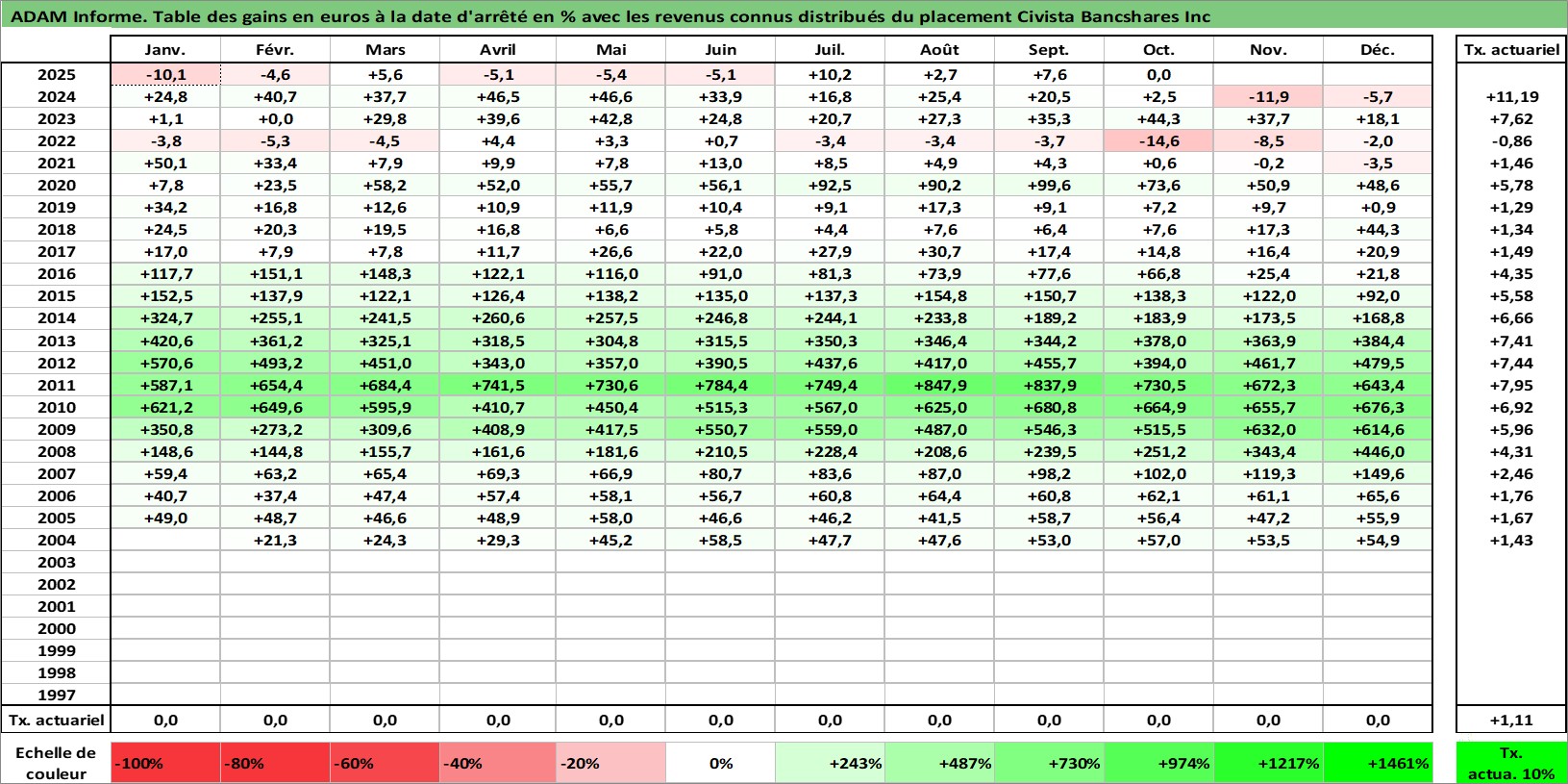
Task: Click the title ADAM Informe header bar
Action: pyautogui.click(x=784, y=15)
